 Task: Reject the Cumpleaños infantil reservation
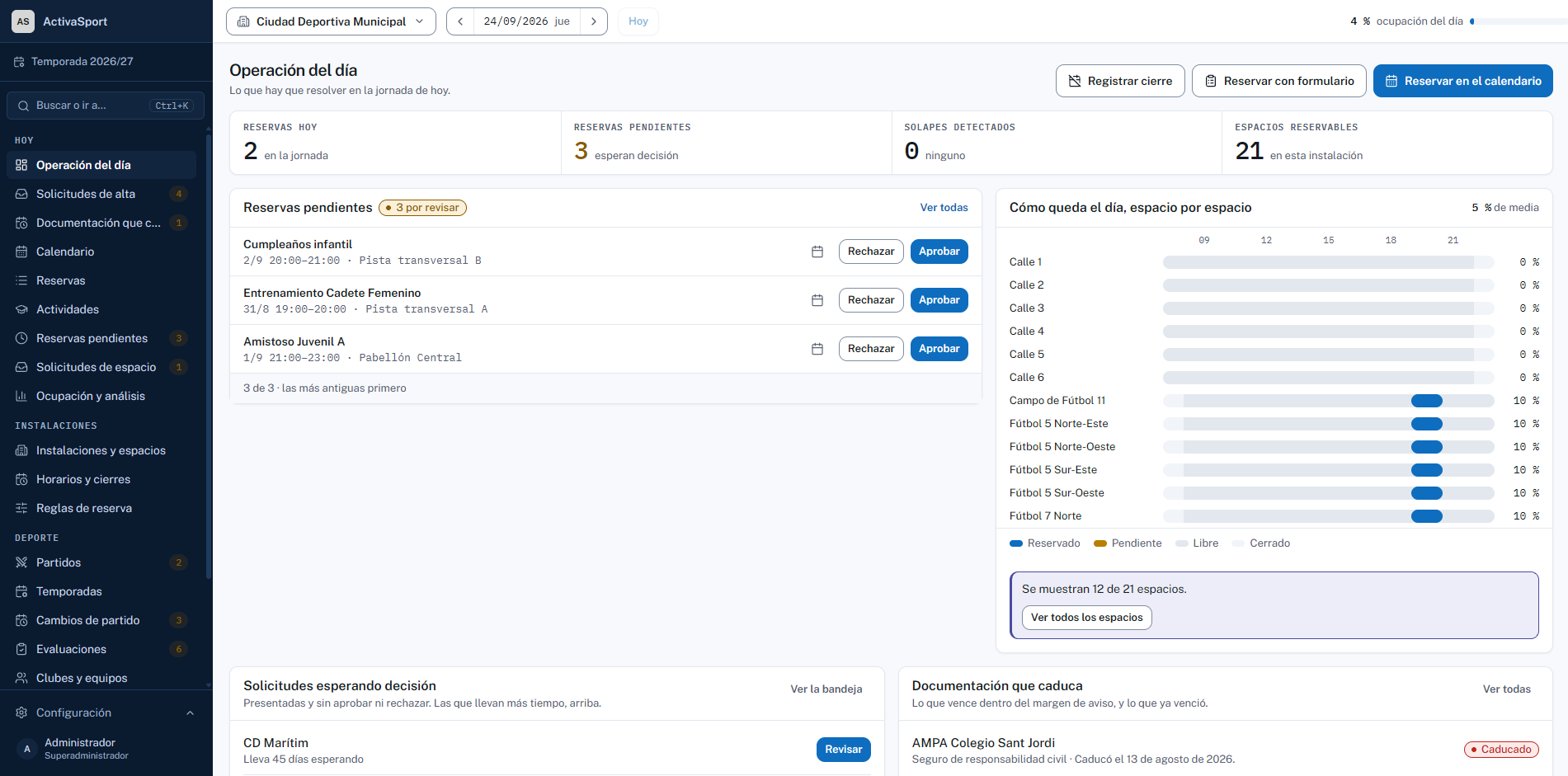[x=871, y=252]
